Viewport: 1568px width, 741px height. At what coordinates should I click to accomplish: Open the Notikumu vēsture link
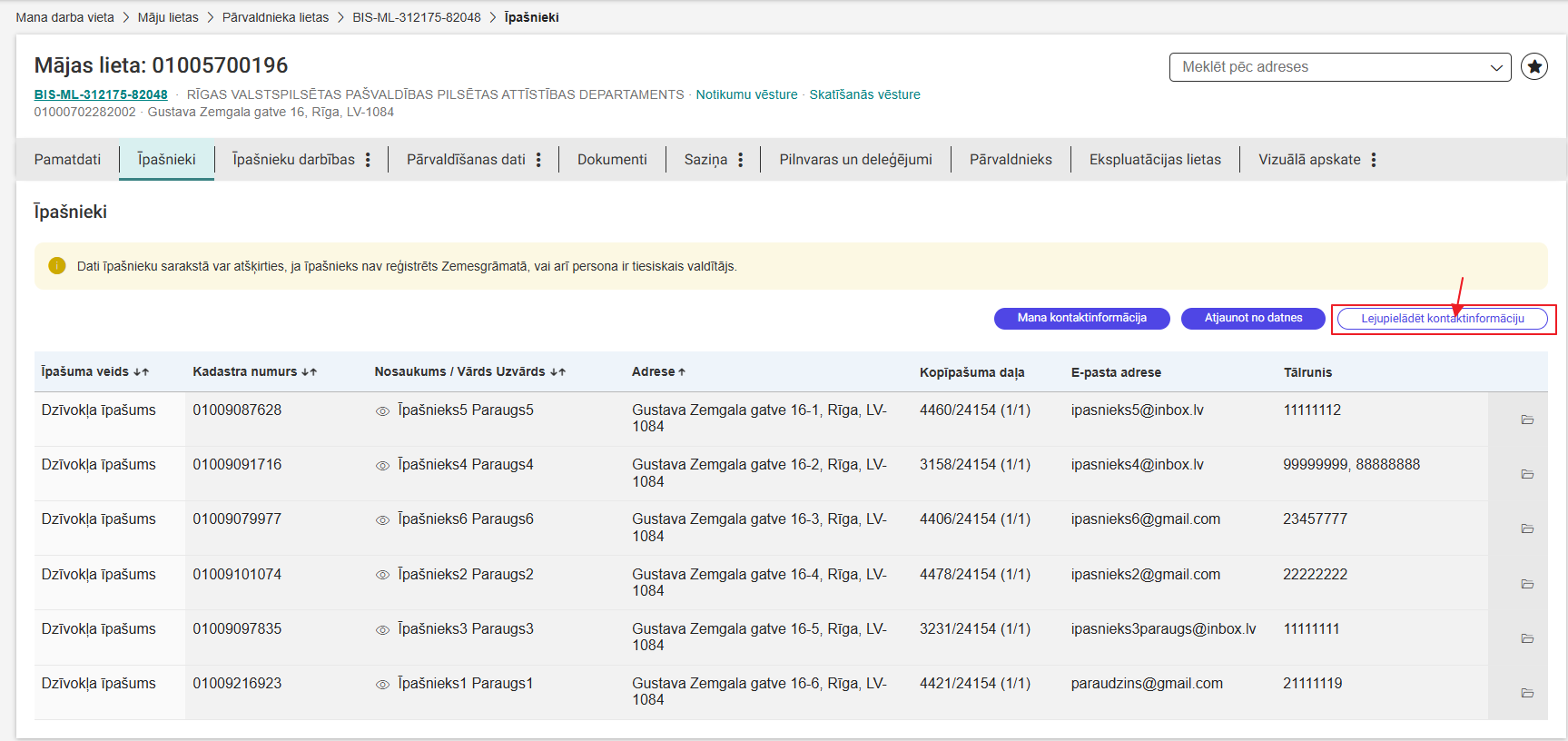(x=746, y=94)
